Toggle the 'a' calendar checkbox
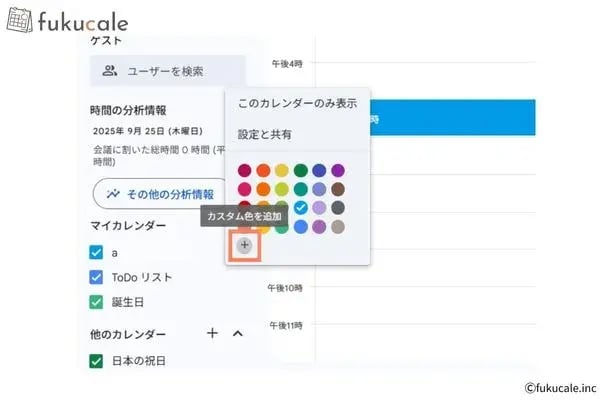The width and height of the screenshot is (600, 400). coord(96,253)
